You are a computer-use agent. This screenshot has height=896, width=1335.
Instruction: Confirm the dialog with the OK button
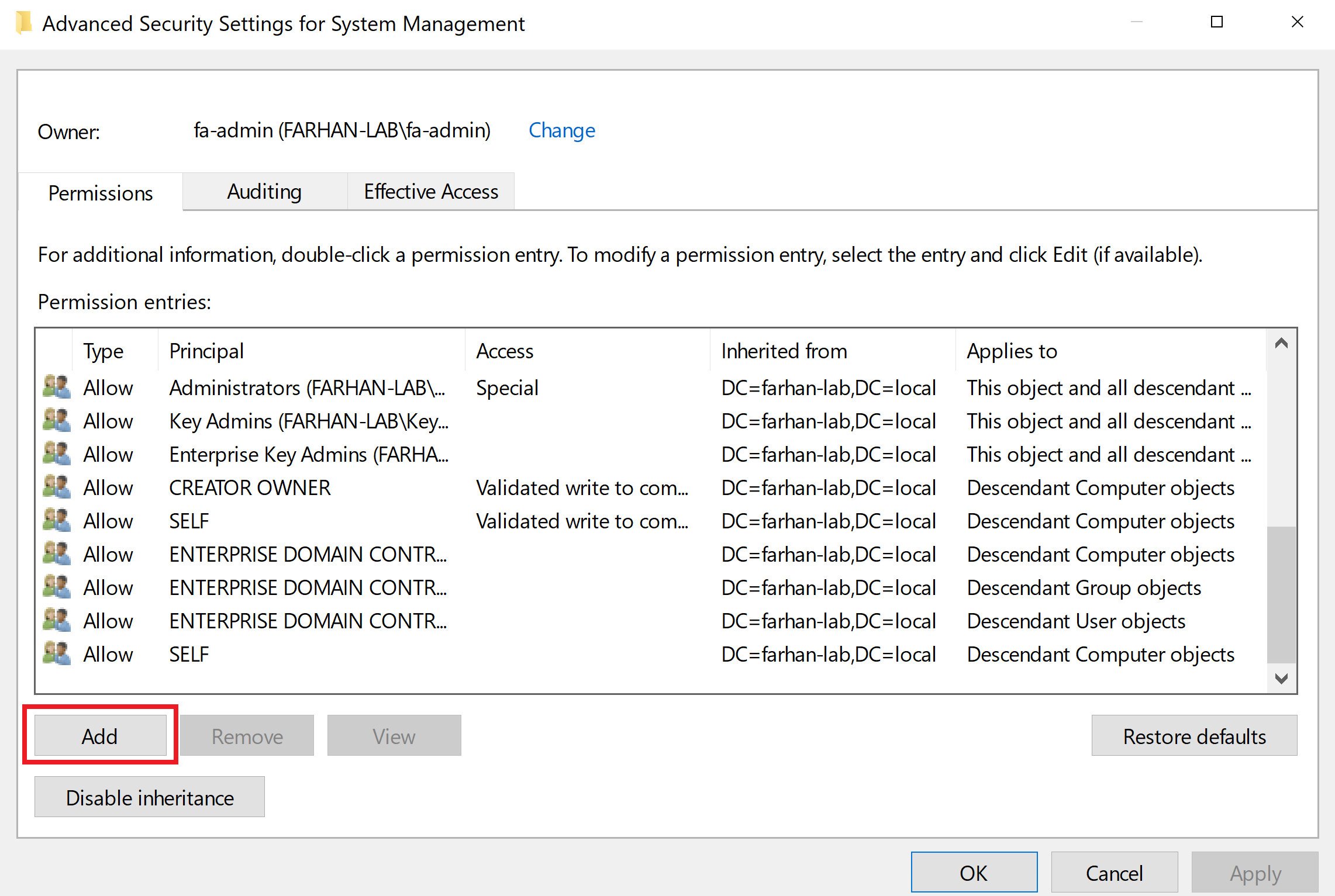974,873
